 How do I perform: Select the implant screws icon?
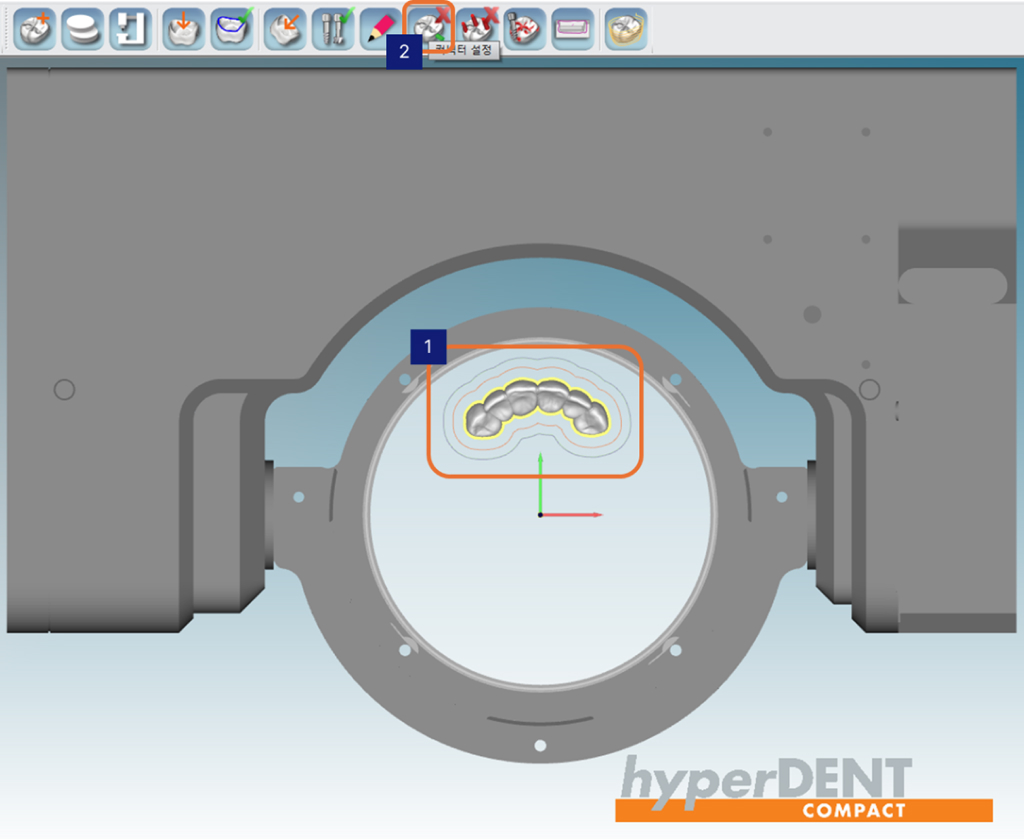[332, 29]
